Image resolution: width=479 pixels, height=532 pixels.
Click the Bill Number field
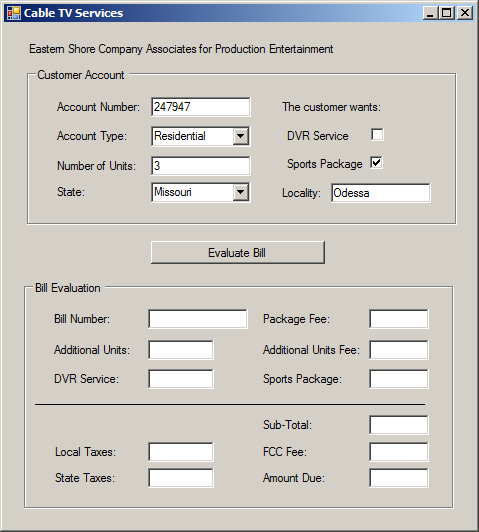tap(198, 319)
